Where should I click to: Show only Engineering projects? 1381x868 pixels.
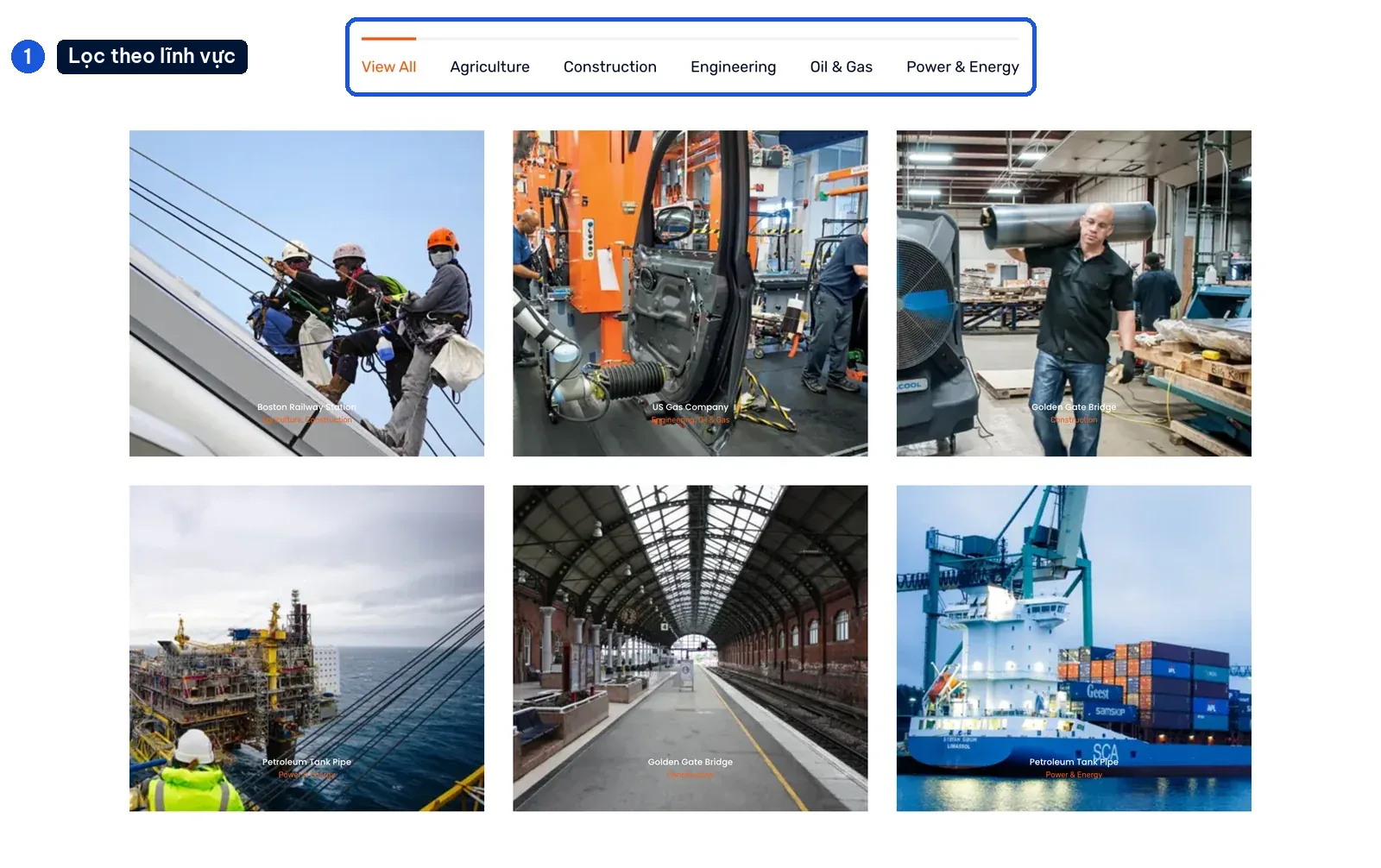(x=733, y=66)
